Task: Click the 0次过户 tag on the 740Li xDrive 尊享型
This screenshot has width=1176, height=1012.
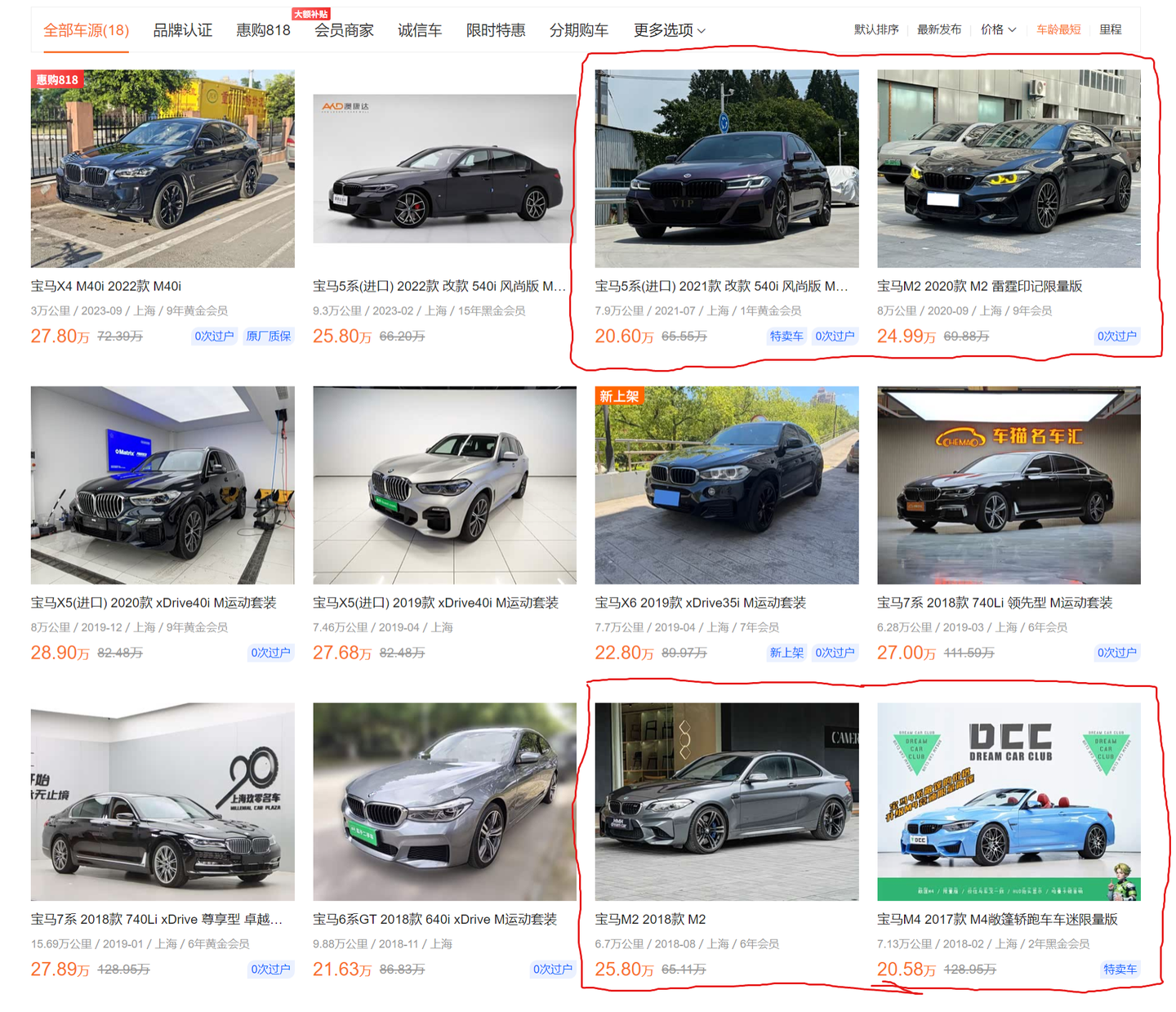Action: tap(271, 970)
